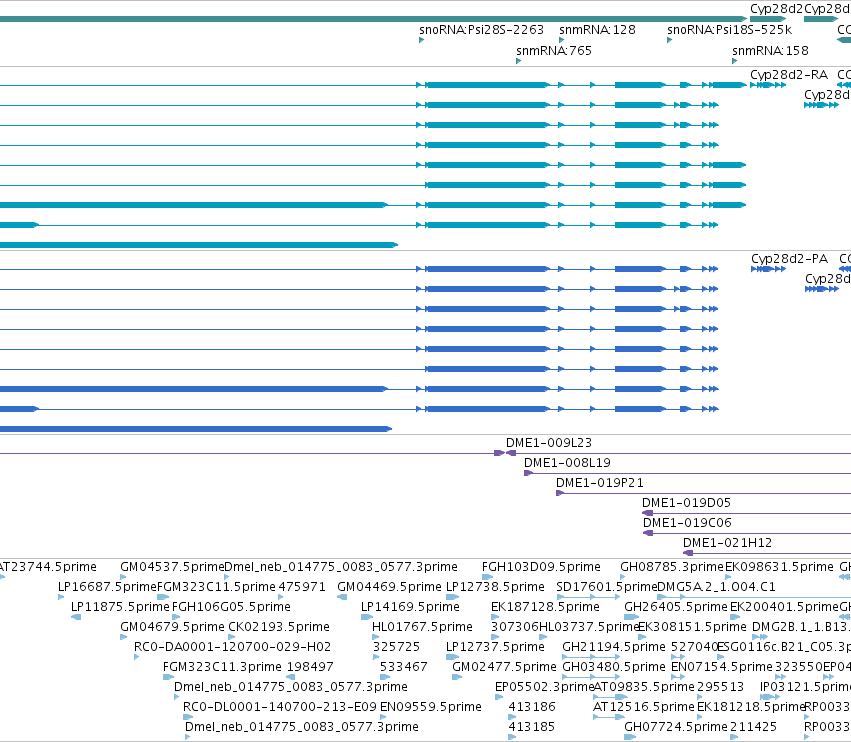Open the GH03480.5prime EST

coord(614,667)
